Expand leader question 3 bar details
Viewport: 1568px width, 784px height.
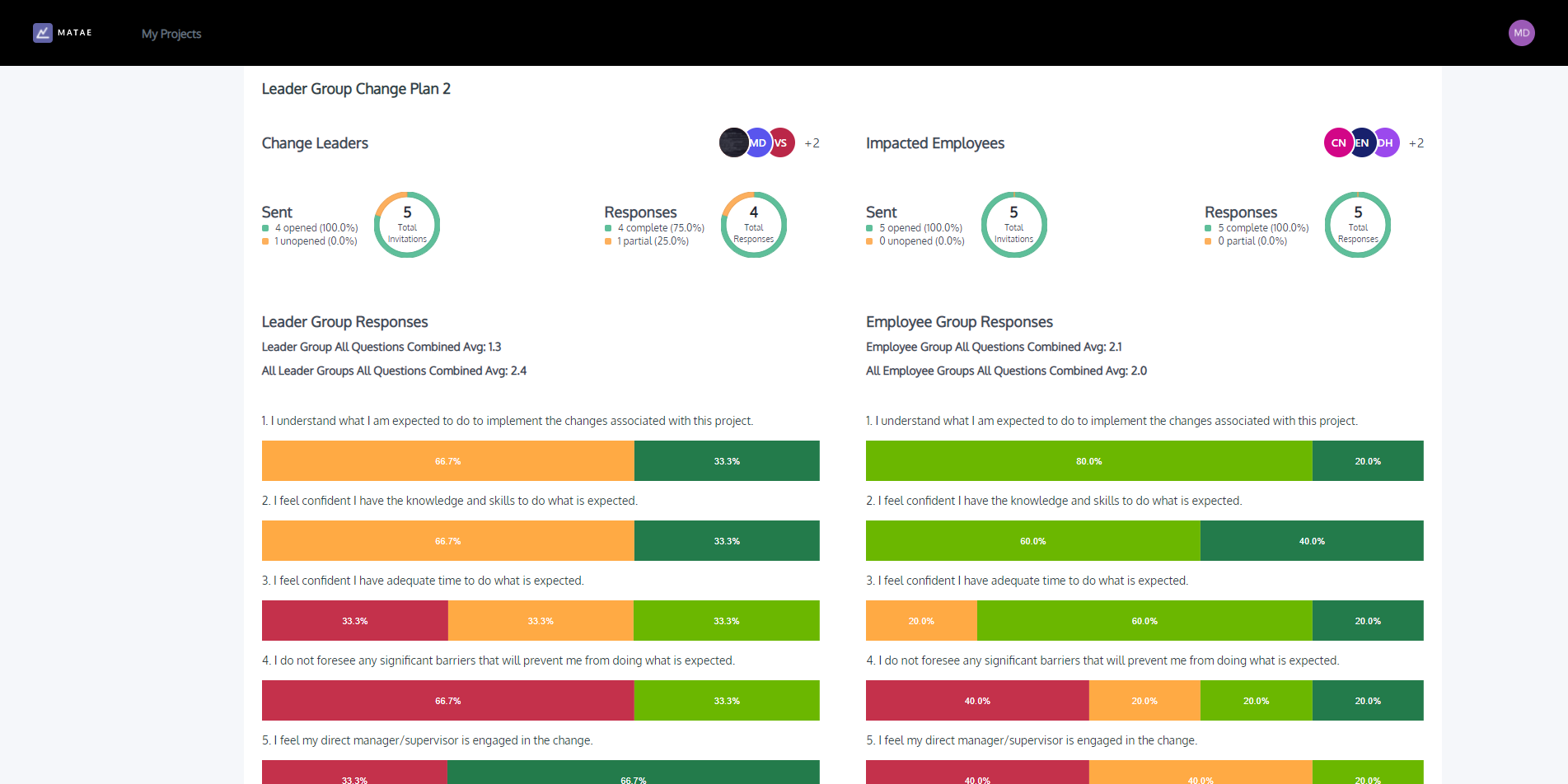pos(540,620)
